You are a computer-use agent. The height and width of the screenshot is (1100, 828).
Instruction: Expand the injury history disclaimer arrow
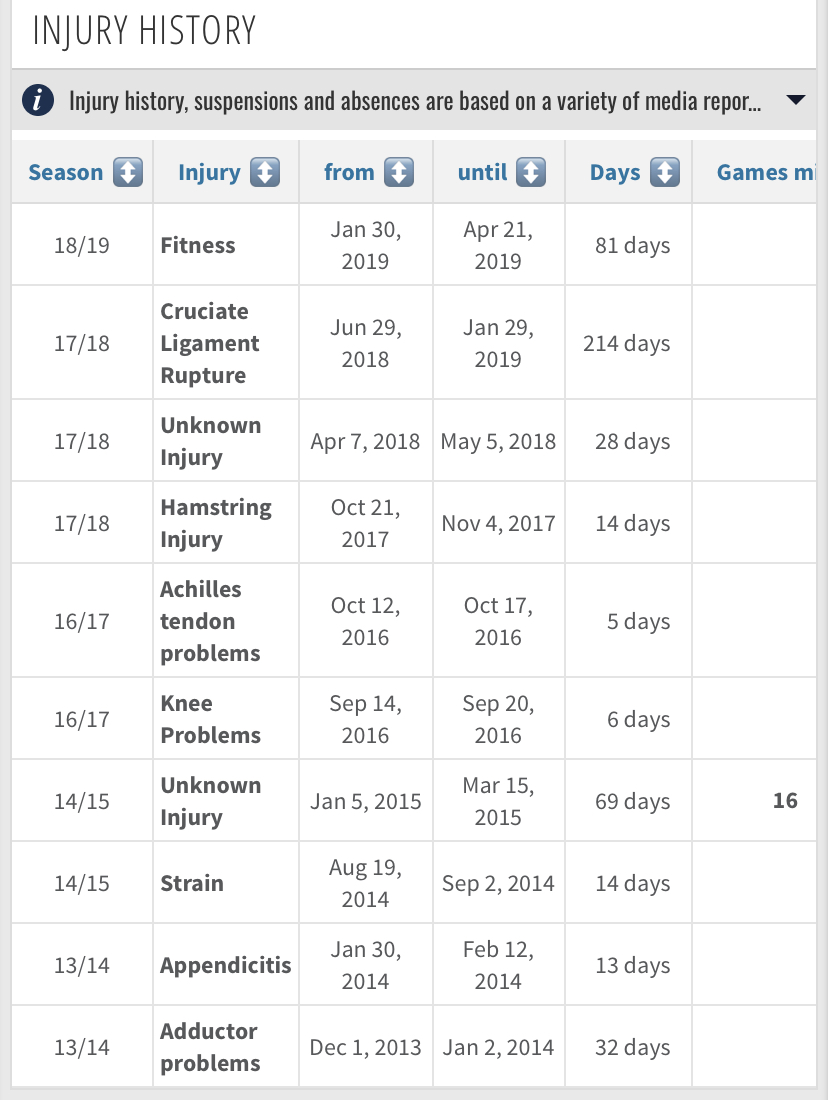coord(796,100)
